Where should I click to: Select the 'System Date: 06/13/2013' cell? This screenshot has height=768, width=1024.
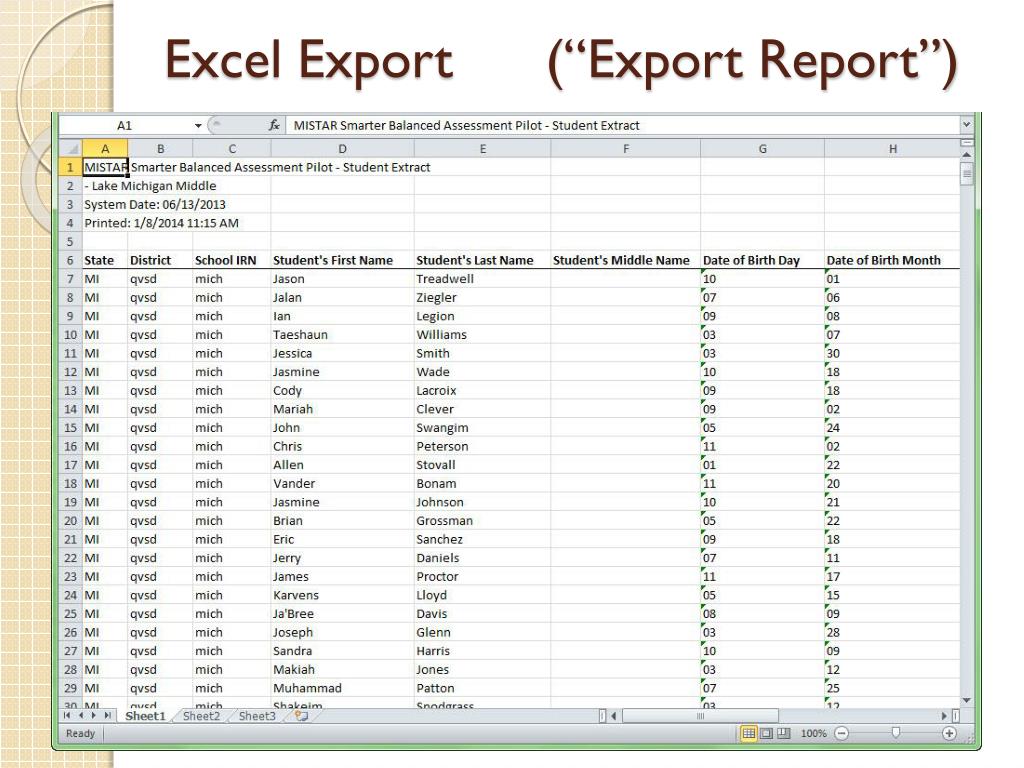click(105, 204)
